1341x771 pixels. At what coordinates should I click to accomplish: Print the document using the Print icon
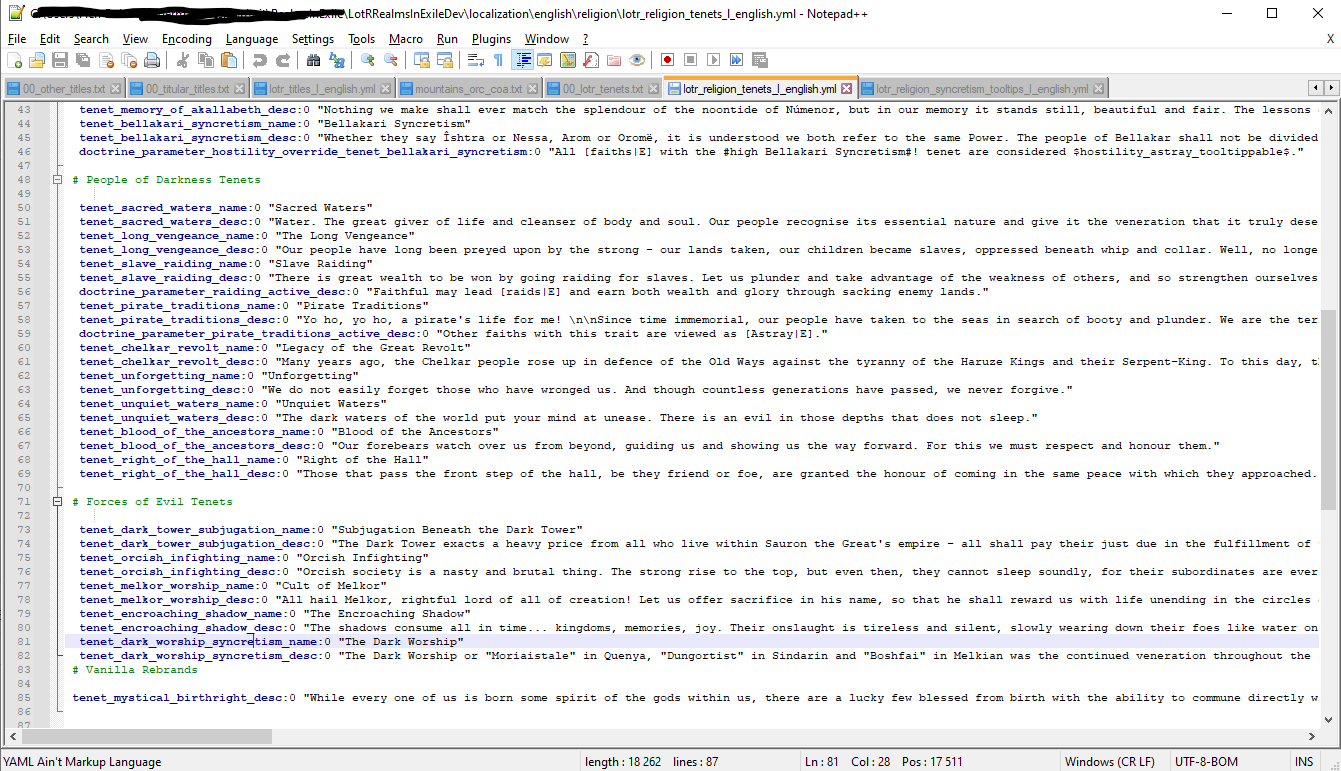[x=152, y=60]
